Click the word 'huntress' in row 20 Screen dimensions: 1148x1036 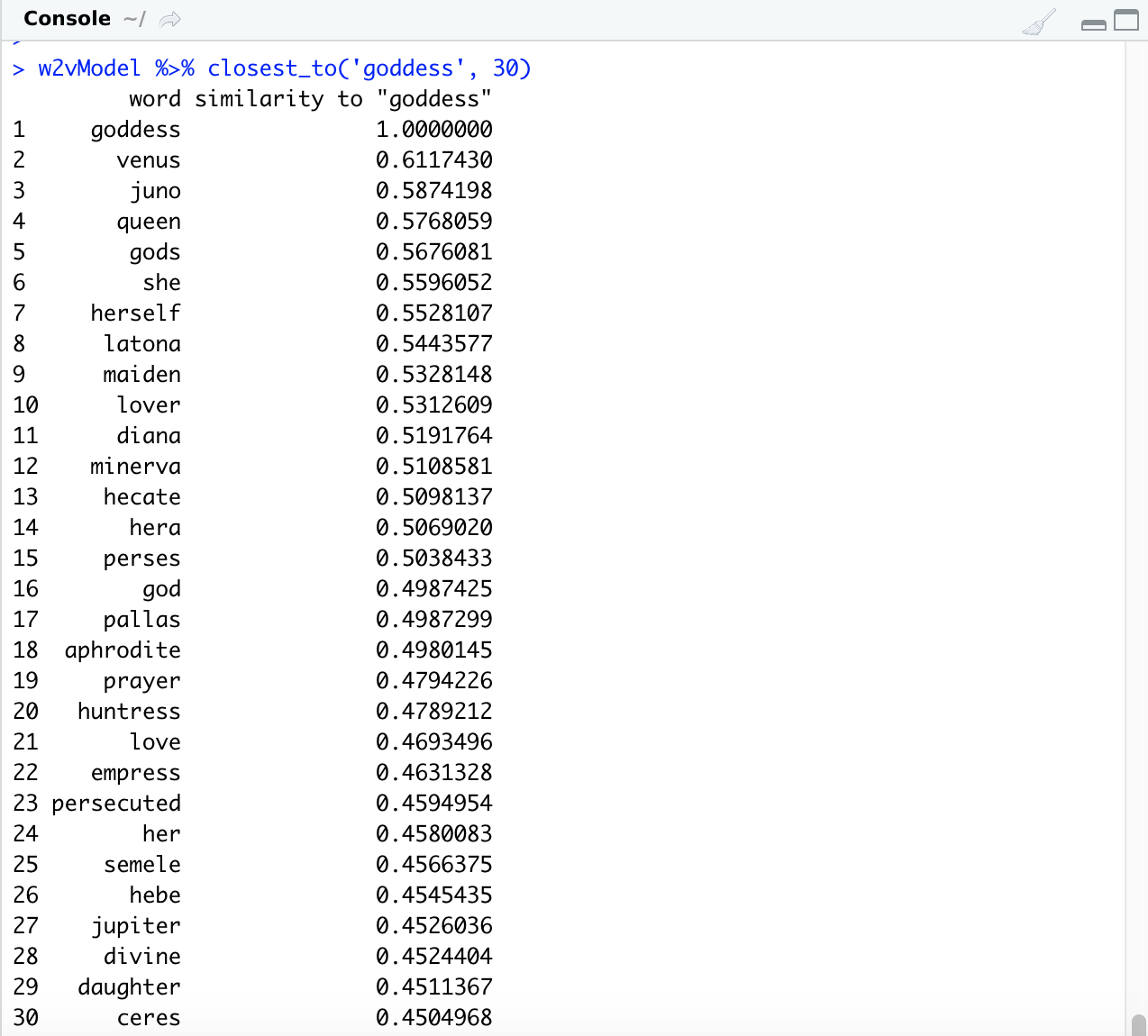tap(129, 712)
